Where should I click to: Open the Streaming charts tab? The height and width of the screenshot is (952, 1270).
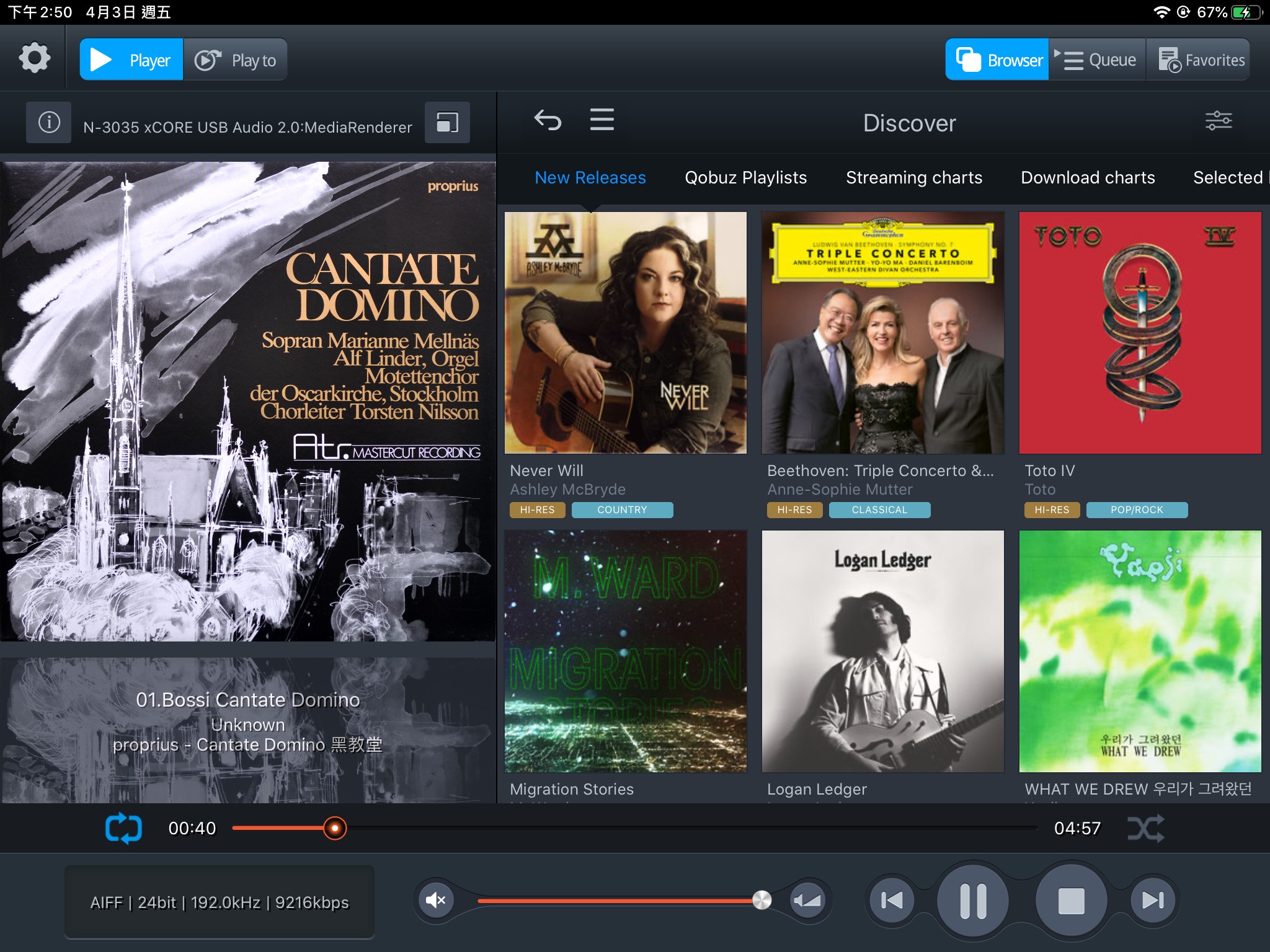point(914,178)
